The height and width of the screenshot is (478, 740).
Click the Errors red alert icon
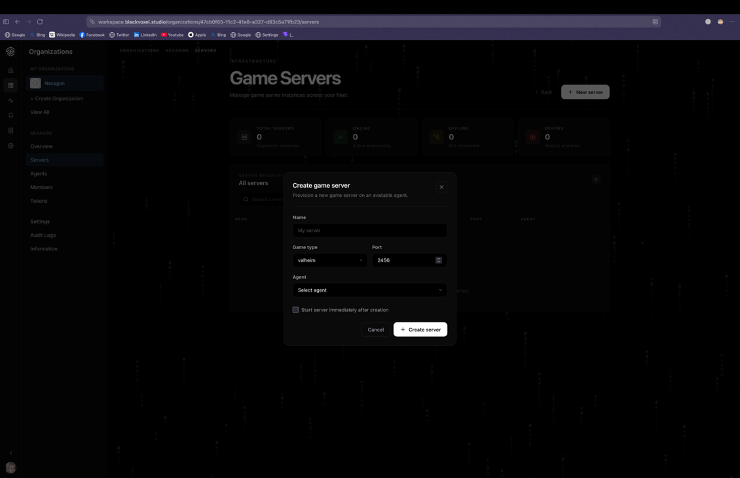[x=533, y=137]
